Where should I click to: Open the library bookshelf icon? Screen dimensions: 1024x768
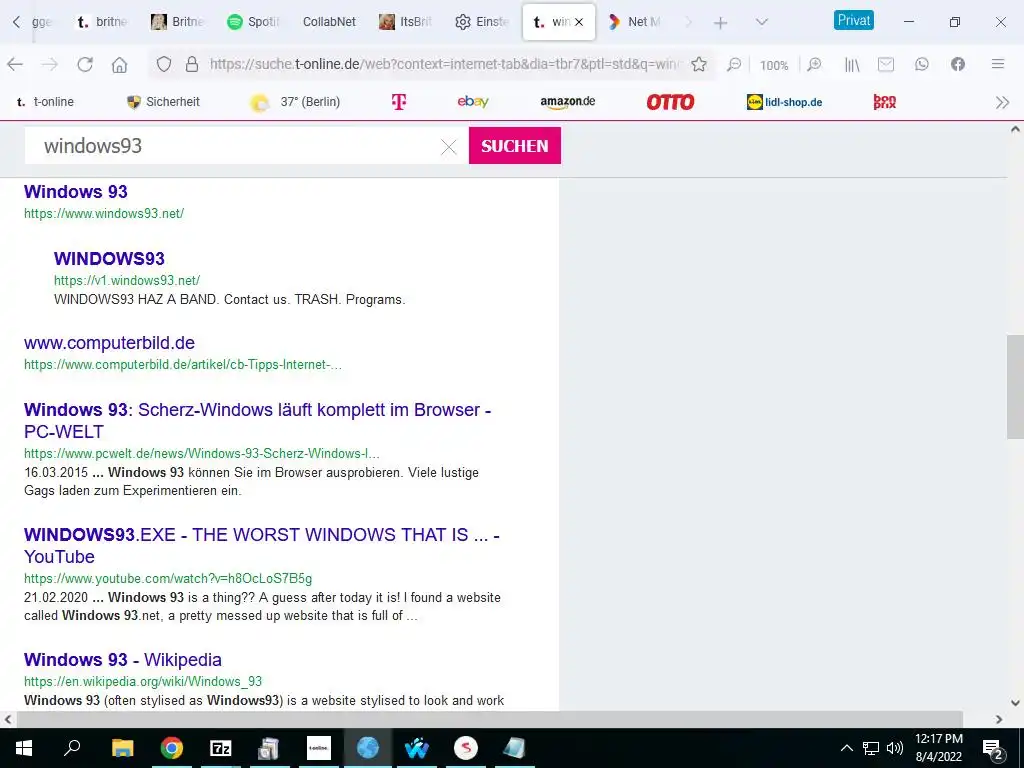tap(852, 64)
